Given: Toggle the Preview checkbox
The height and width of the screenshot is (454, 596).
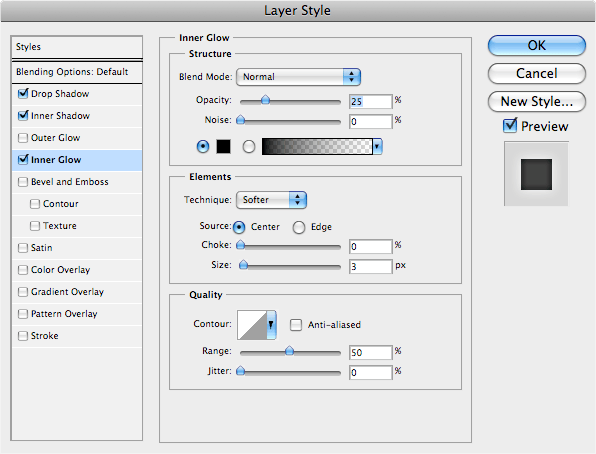Looking at the screenshot, I should (x=510, y=125).
